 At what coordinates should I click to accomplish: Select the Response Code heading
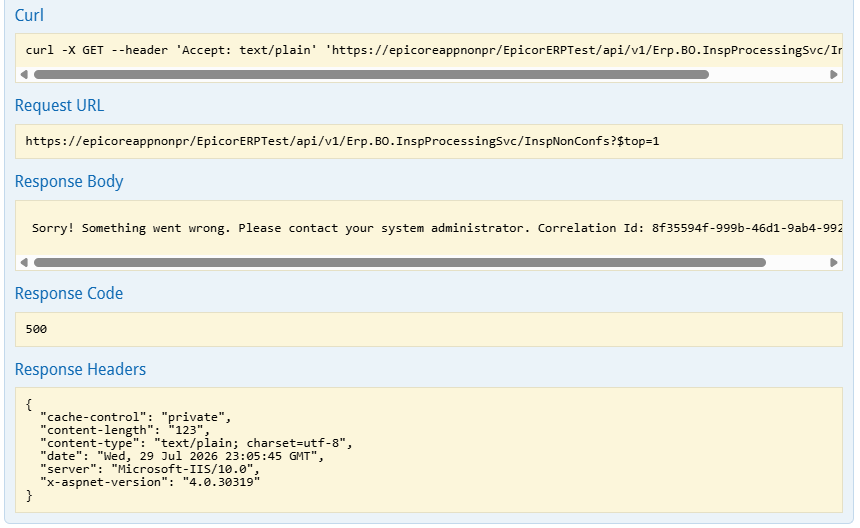(69, 293)
